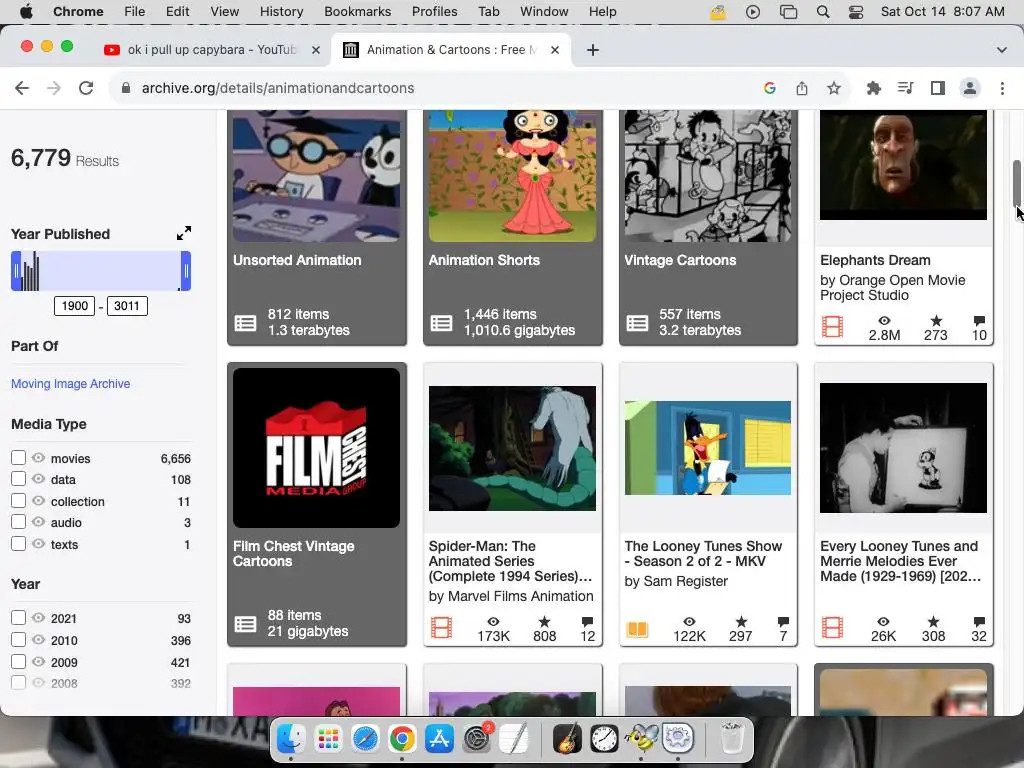Close the Animation & Cartoons tab
The height and width of the screenshot is (768, 1024).
point(555,50)
